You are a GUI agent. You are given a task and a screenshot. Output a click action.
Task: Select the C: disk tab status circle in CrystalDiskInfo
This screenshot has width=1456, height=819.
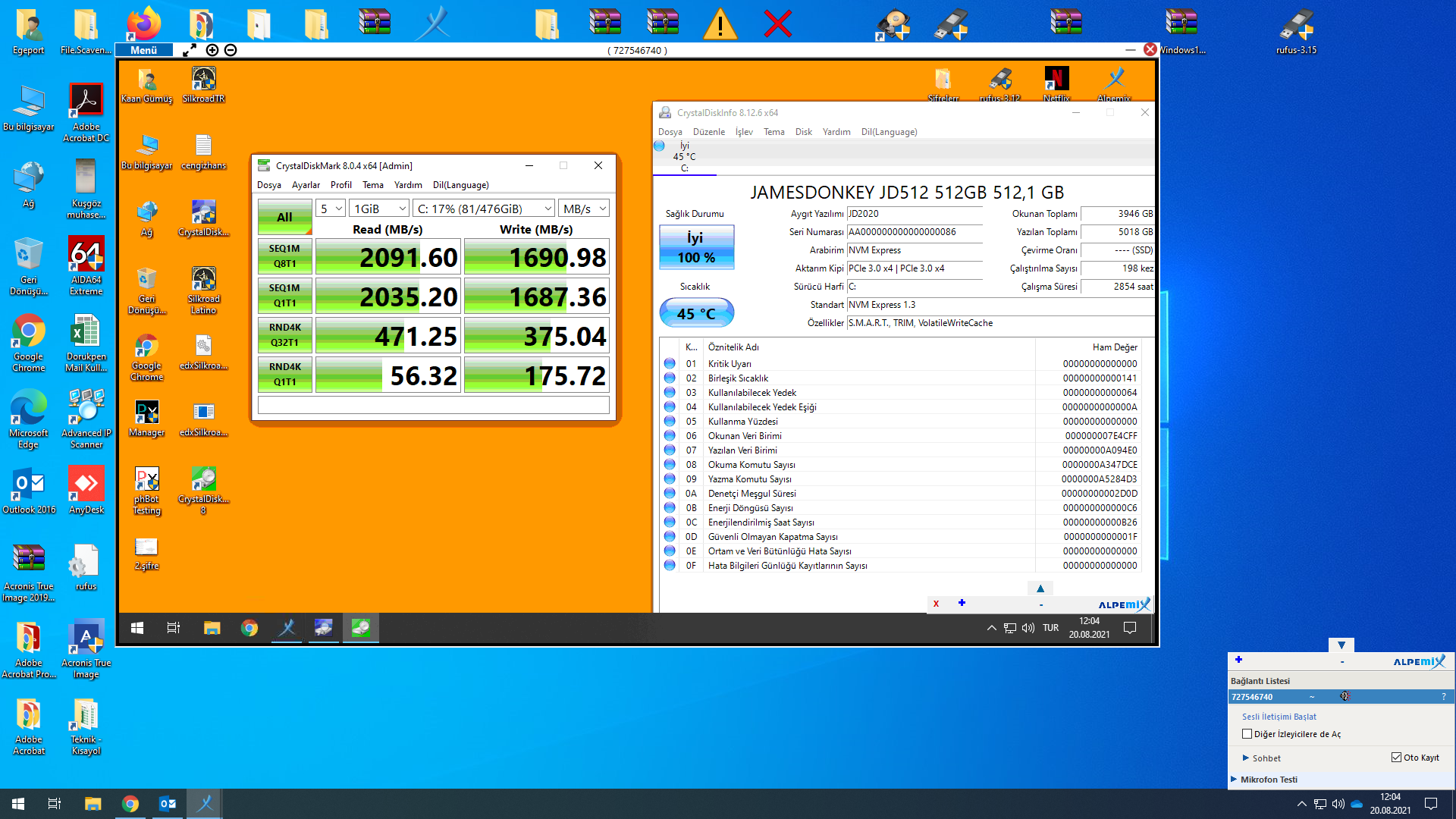[x=660, y=146]
